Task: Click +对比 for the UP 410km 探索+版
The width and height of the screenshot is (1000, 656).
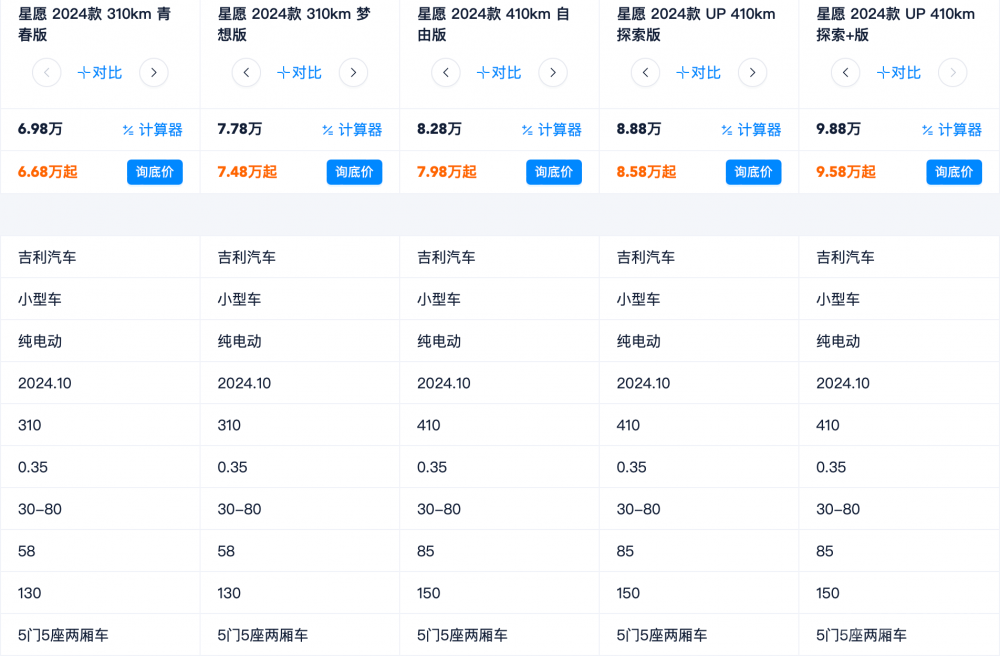Action: (x=899, y=73)
